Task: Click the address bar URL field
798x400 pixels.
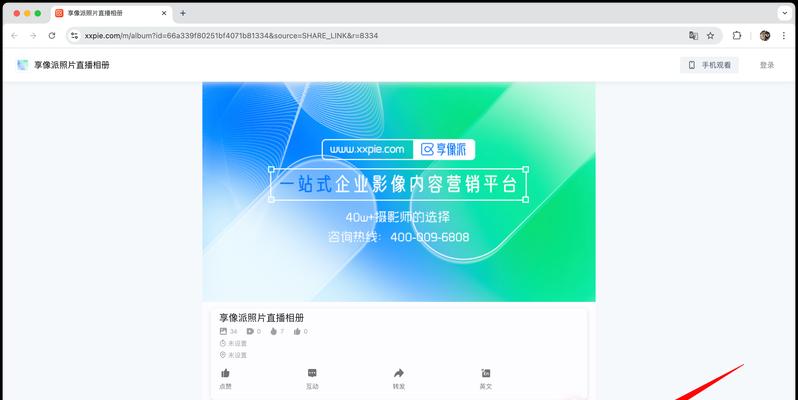Action: tap(394, 36)
